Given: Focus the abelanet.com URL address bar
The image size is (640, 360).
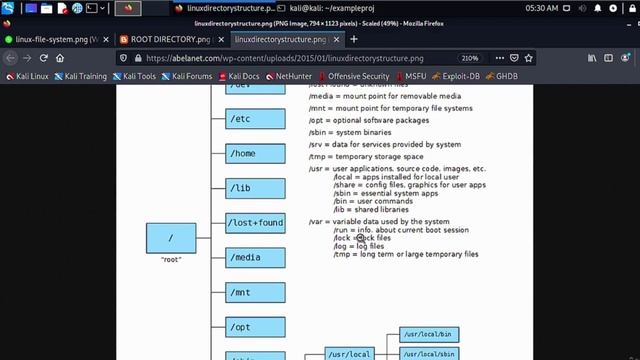Looking at the screenshot, I should click(285, 58).
